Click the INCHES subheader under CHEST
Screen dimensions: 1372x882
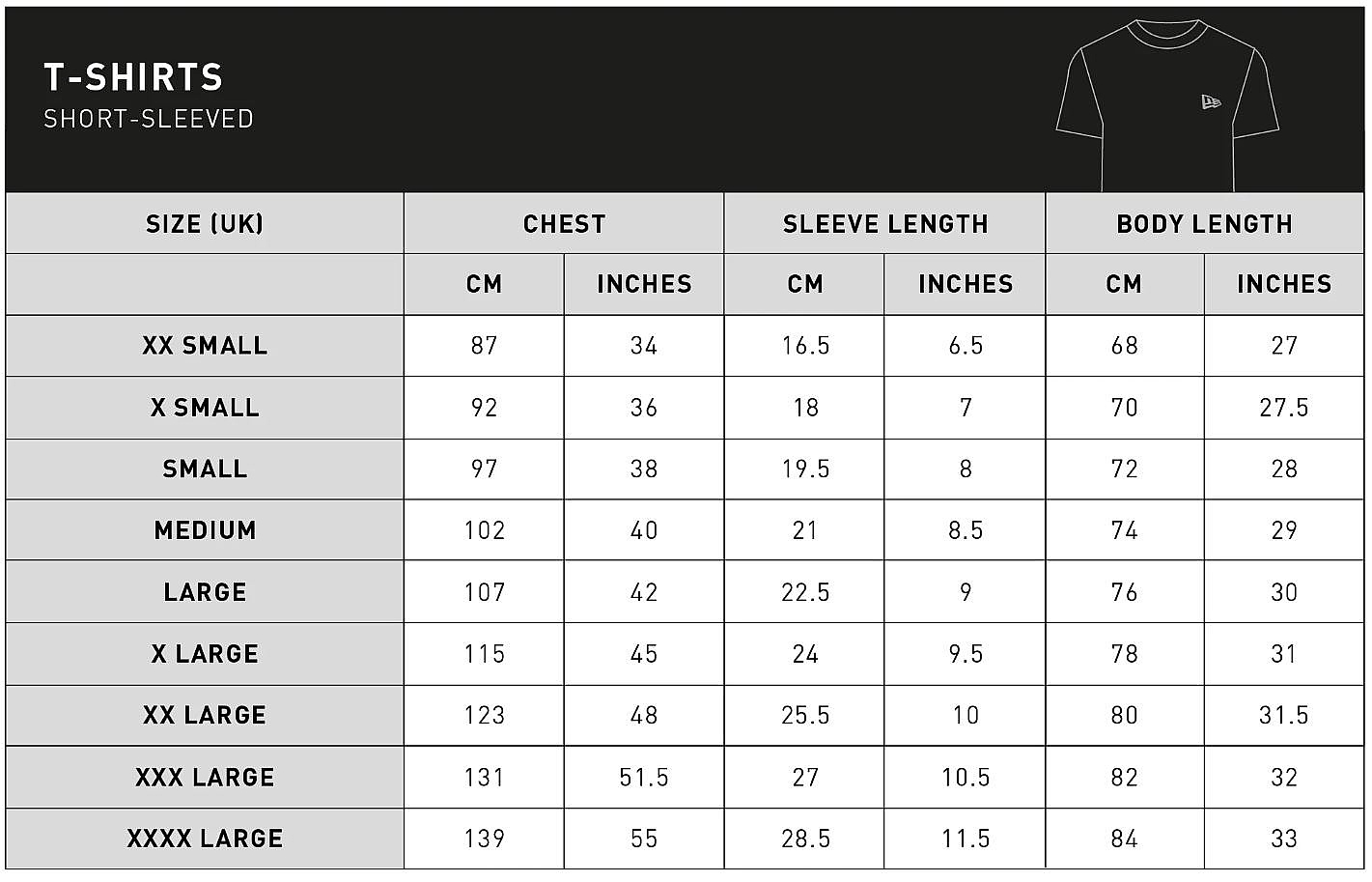pyautogui.click(x=644, y=284)
